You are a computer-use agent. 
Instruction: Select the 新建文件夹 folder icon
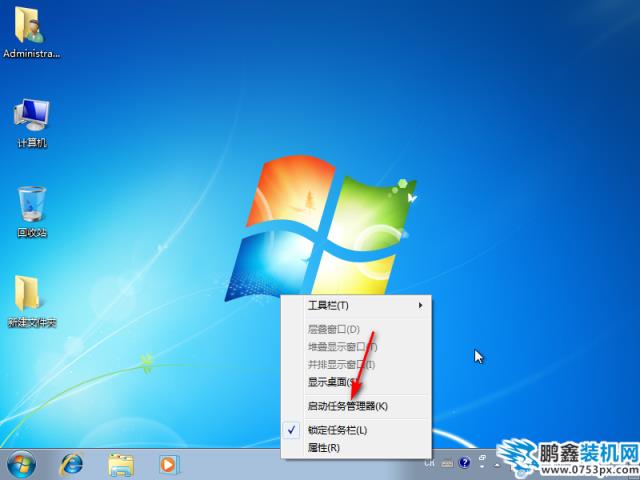(x=32, y=302)
